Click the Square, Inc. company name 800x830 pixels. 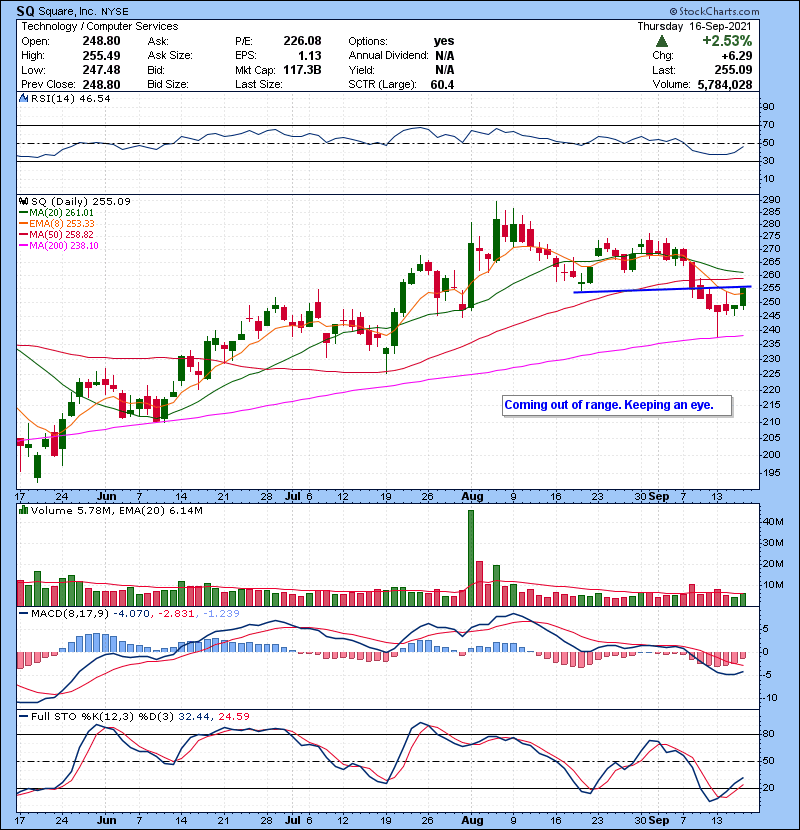click(x=67, y=11)
